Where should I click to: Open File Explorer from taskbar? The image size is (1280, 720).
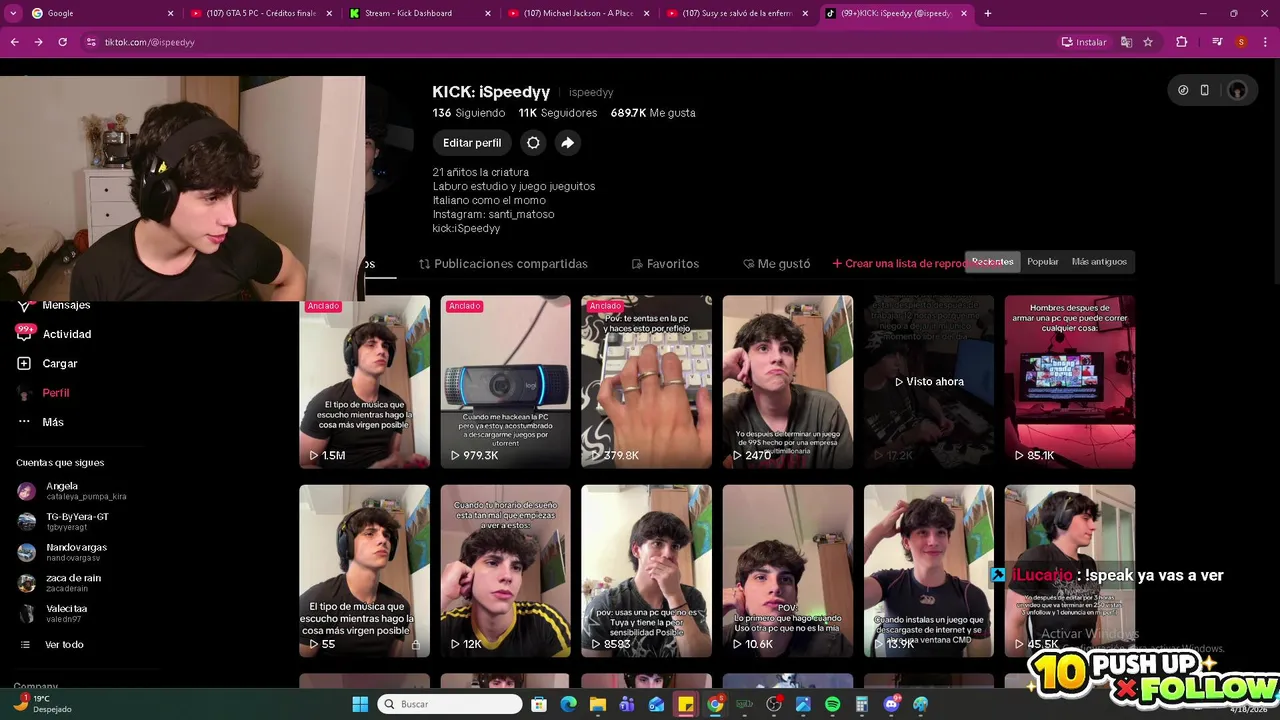(x=597, y=704)
